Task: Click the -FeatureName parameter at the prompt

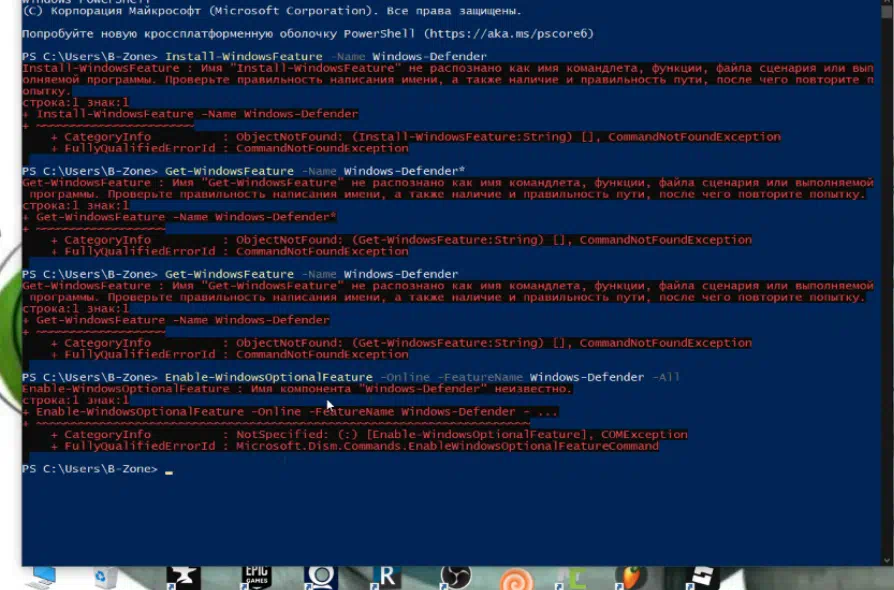Action: click(480, 377)
